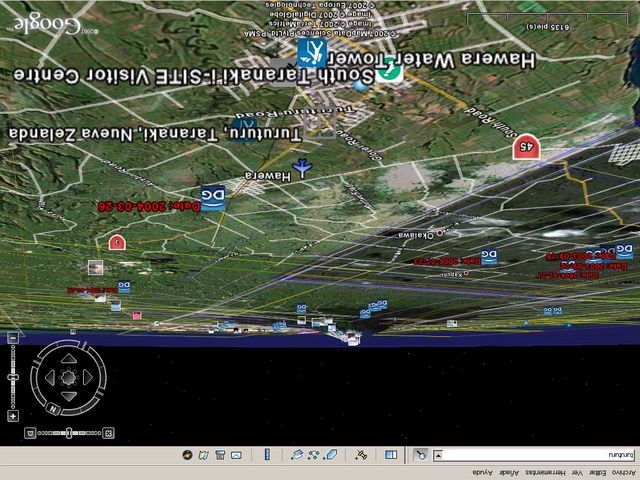
Task: Click the photo thumbnail placemark on map
Action: 96,268
